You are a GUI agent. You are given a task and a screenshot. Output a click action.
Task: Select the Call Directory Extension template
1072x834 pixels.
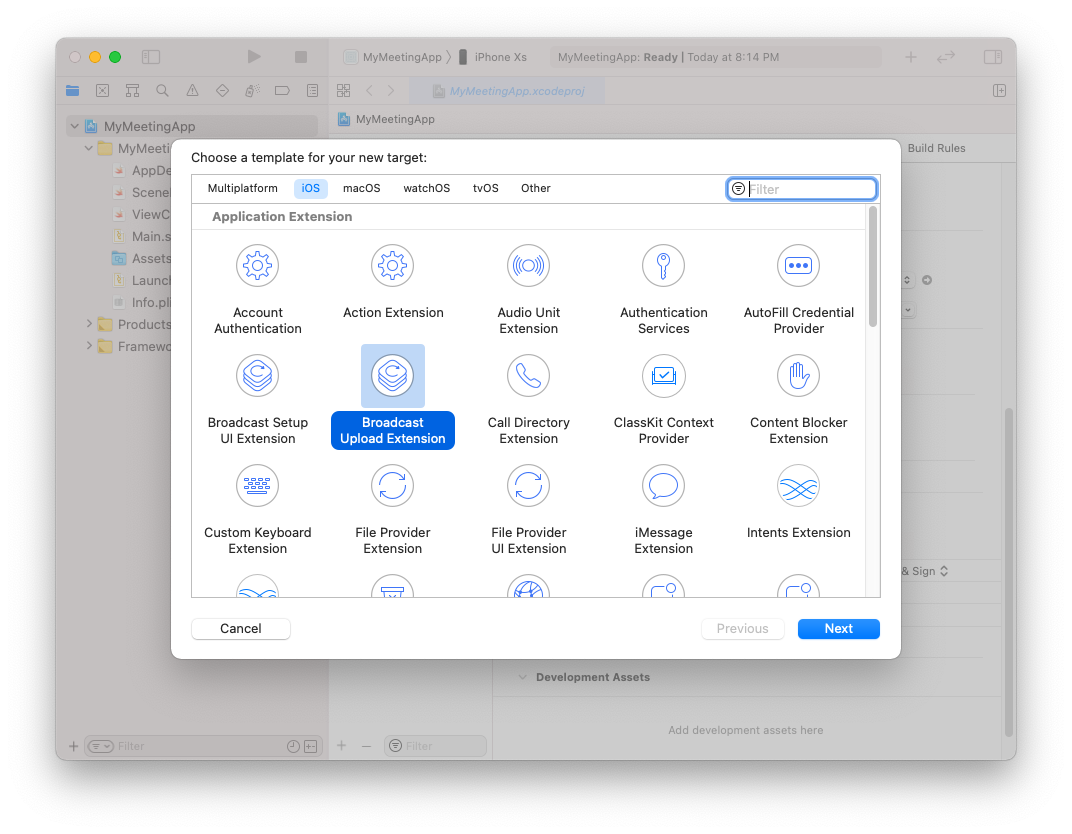(x=528, y=400)
